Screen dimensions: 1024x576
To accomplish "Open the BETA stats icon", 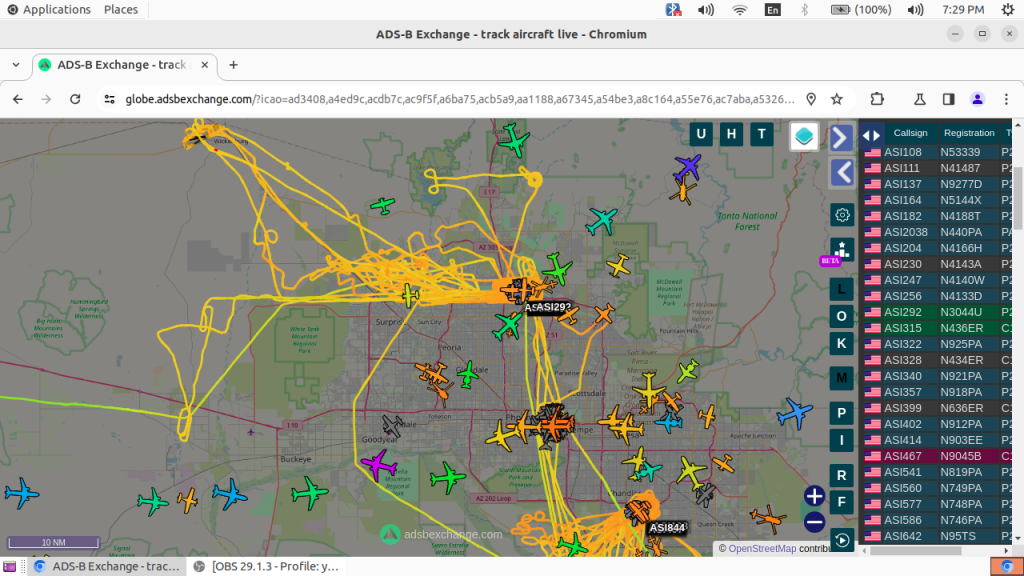I will click(840, 251).
